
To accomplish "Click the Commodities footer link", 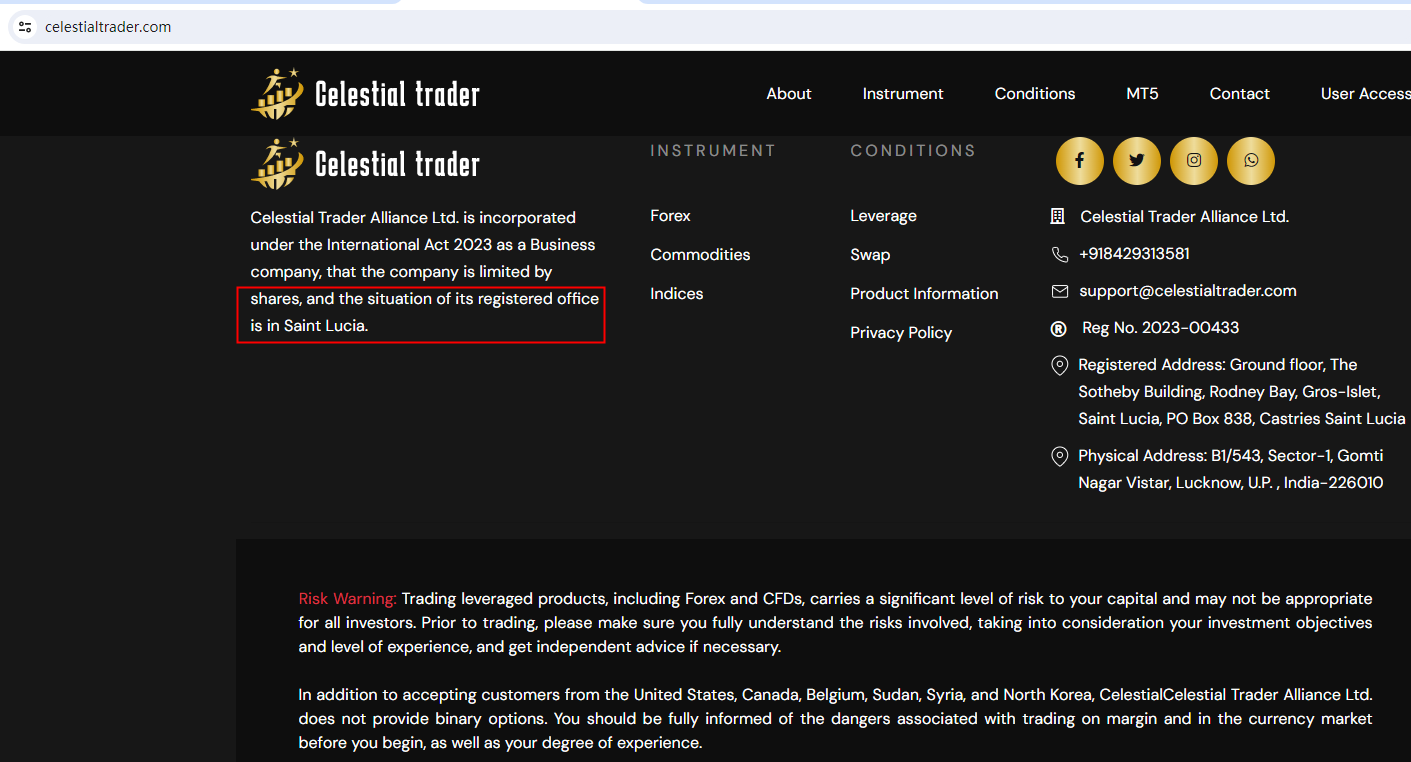I will [x=700, y=255].
